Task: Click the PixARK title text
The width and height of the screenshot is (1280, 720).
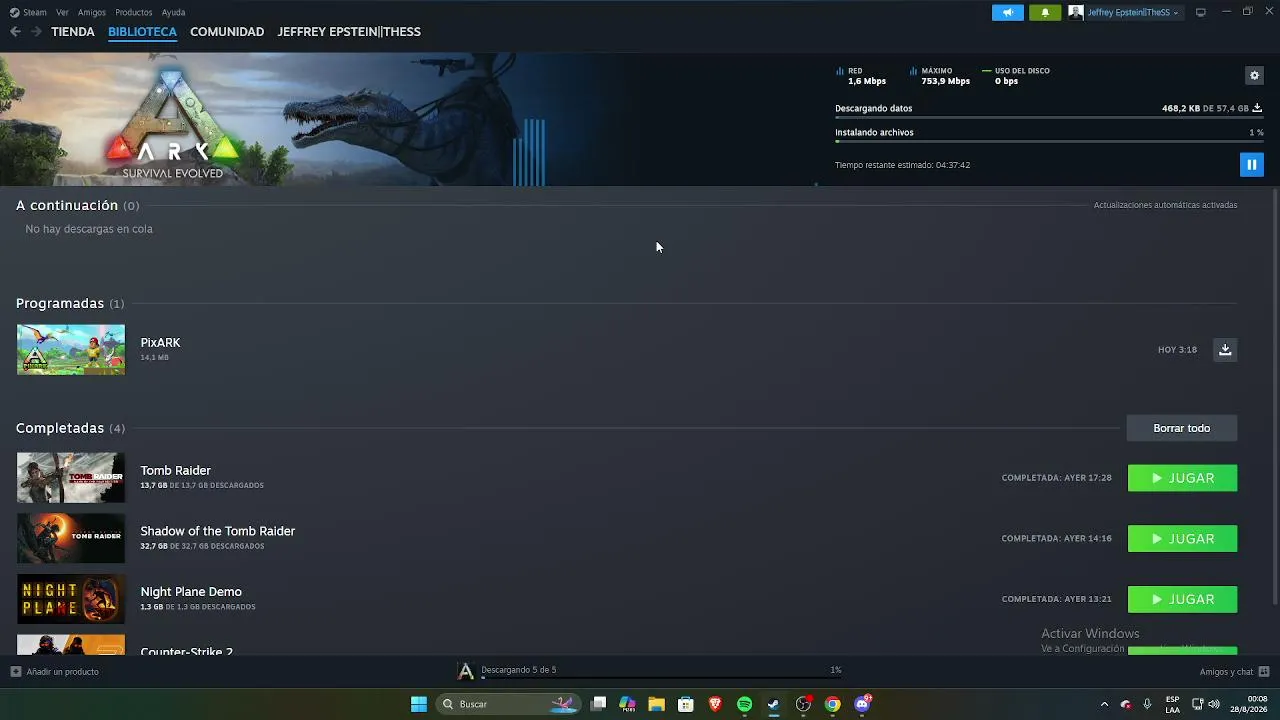Action: click(160, 343)
